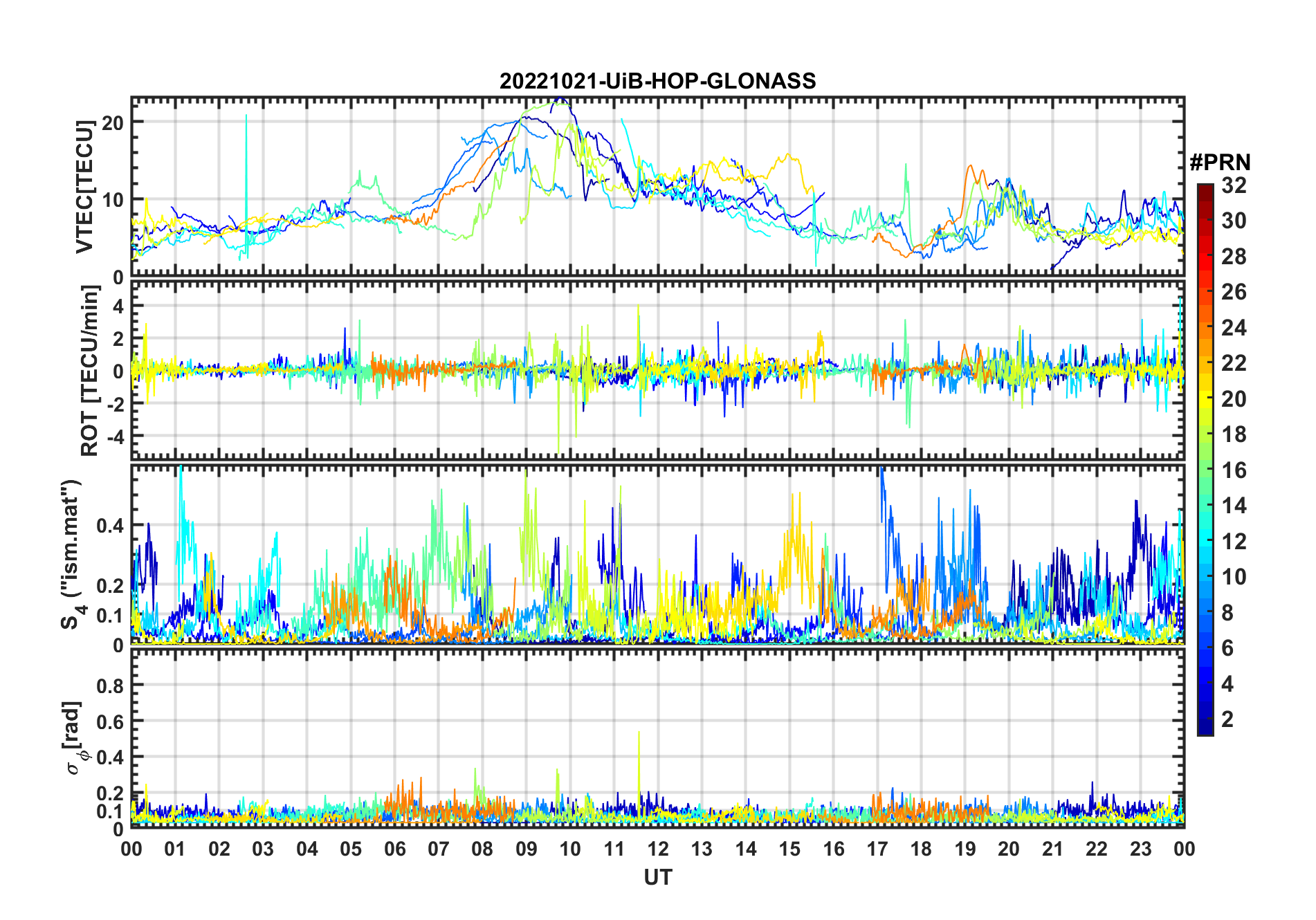Click colorbar tick label "14"
The height and width of the screenshot is (920, 1316).
(x=1234, y=506)
